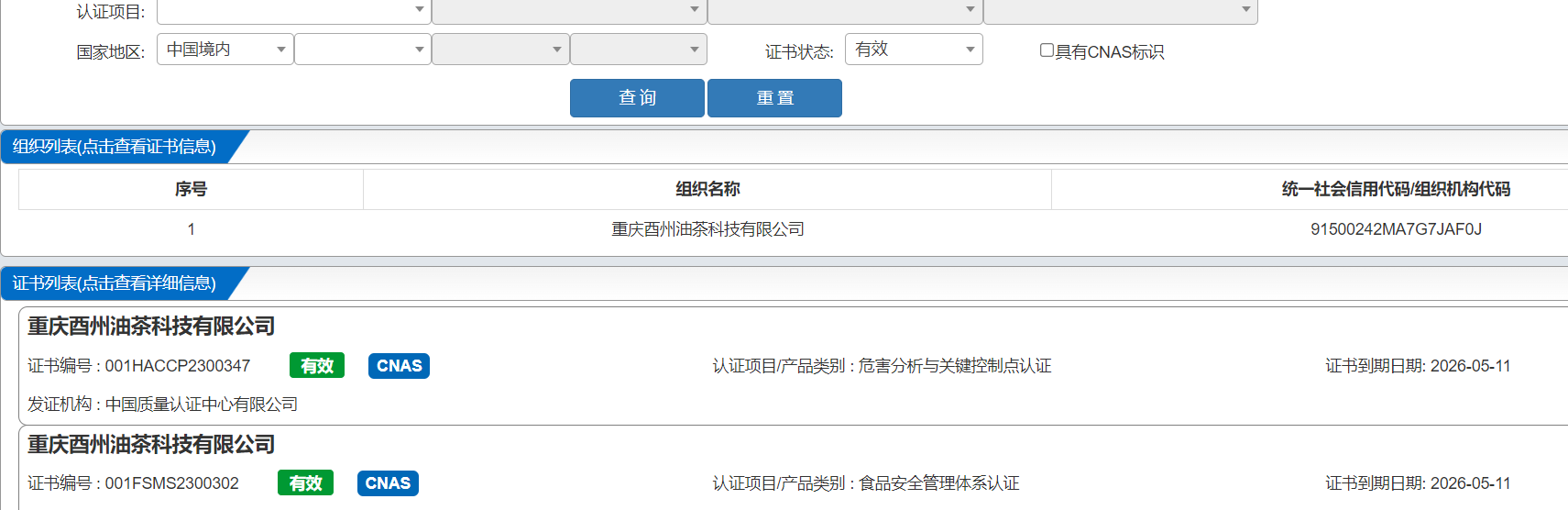This screenshot has width=1568, height=510.
Task: Click the CNAS badge on the HACCP certificate
Action: coord(399,366)
